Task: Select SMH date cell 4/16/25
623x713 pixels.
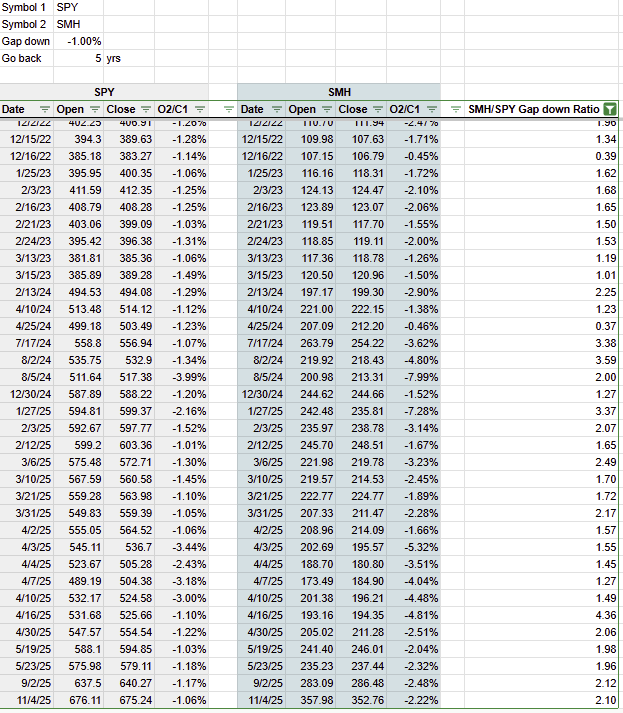Action: (x=261, y=615)
